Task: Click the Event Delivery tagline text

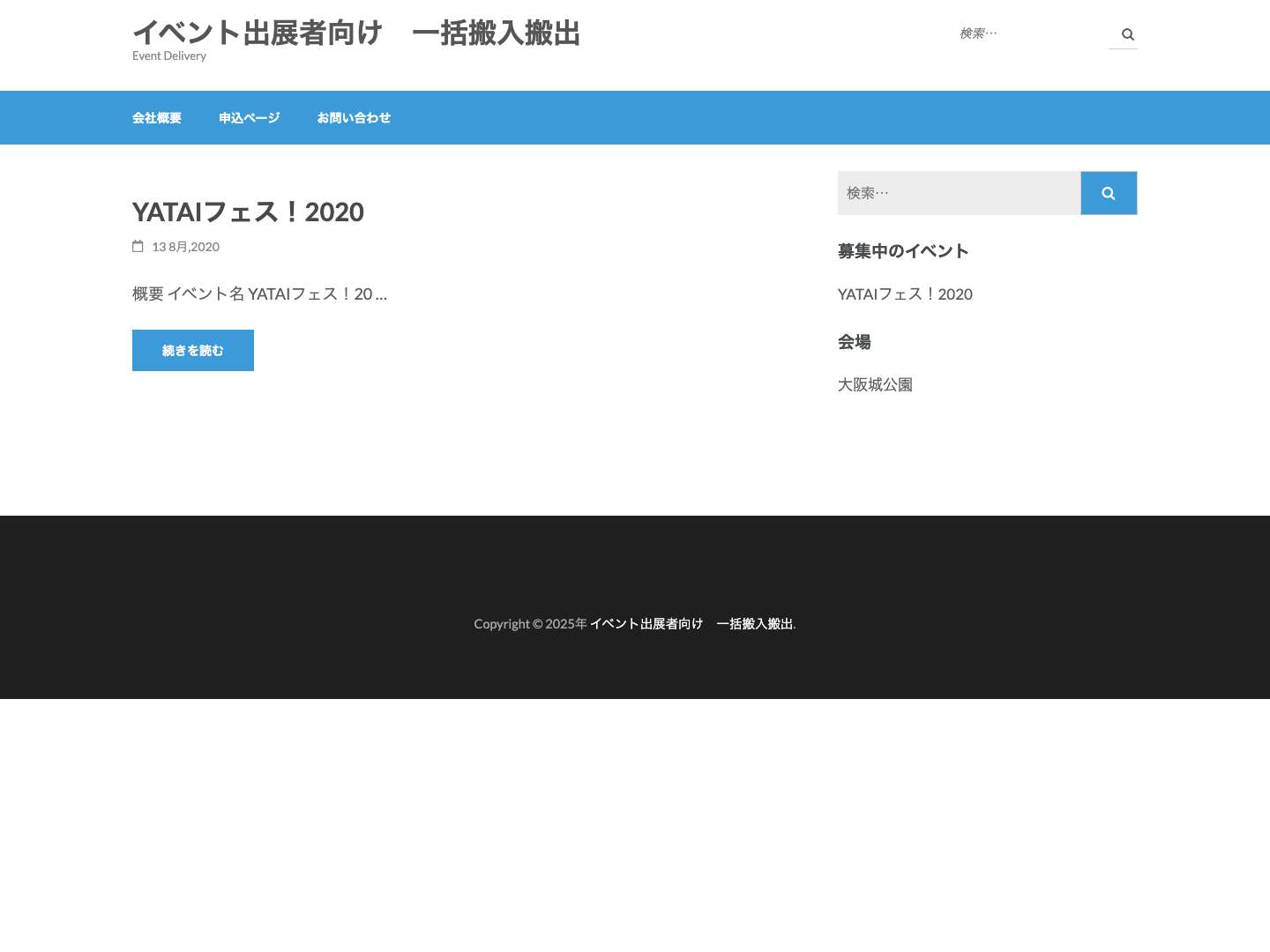Action: coord(168,55)
